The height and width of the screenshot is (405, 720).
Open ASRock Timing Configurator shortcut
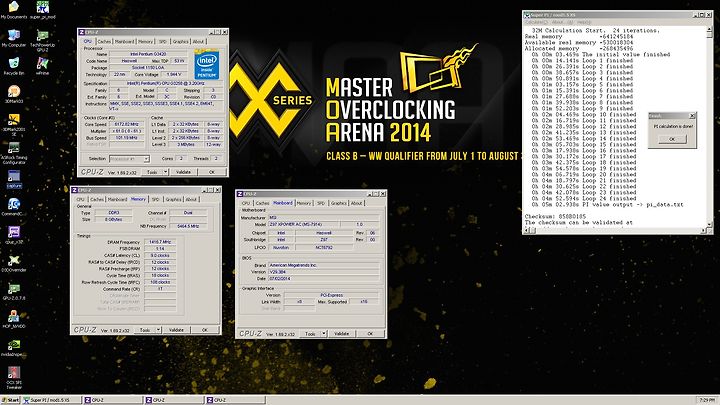click(14, 153)
